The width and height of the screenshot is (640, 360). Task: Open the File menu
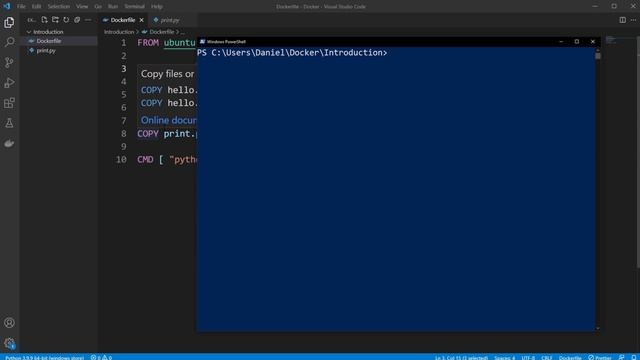21,7
